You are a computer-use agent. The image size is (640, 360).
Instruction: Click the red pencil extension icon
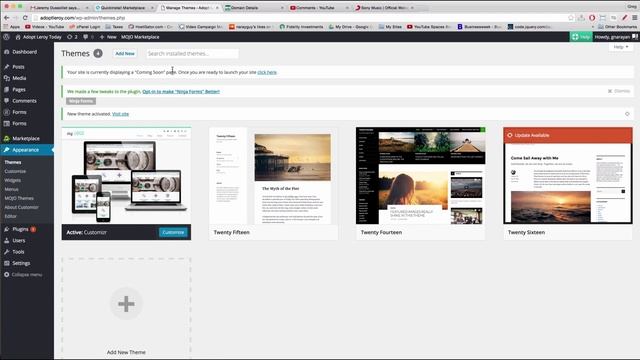tap(624, 18)
